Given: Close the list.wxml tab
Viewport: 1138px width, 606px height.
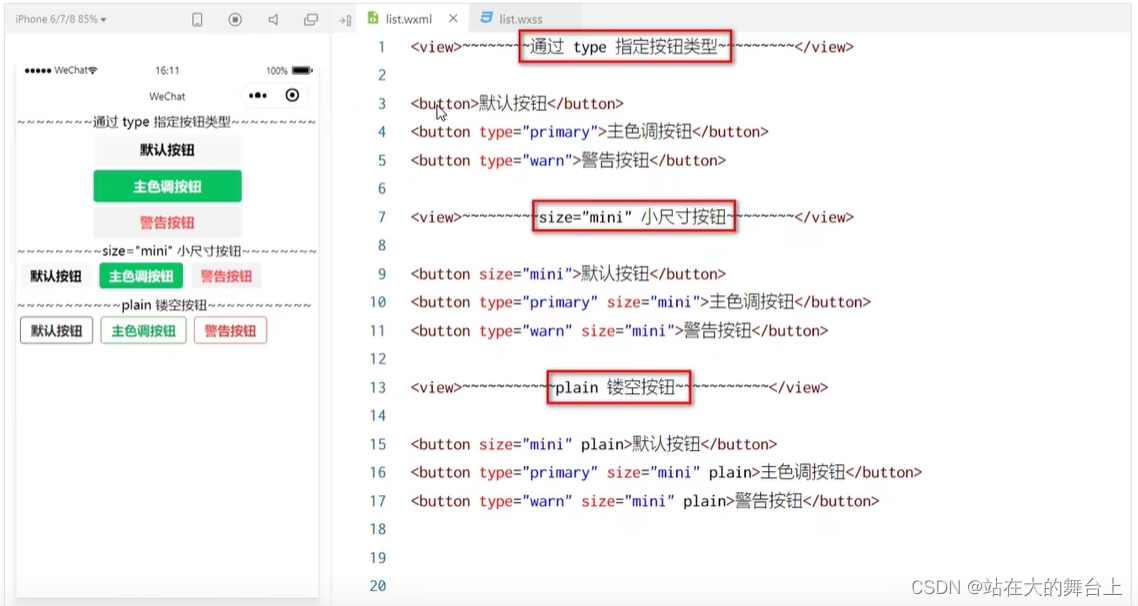Looking at the screenshot, I should pos(453,18).
